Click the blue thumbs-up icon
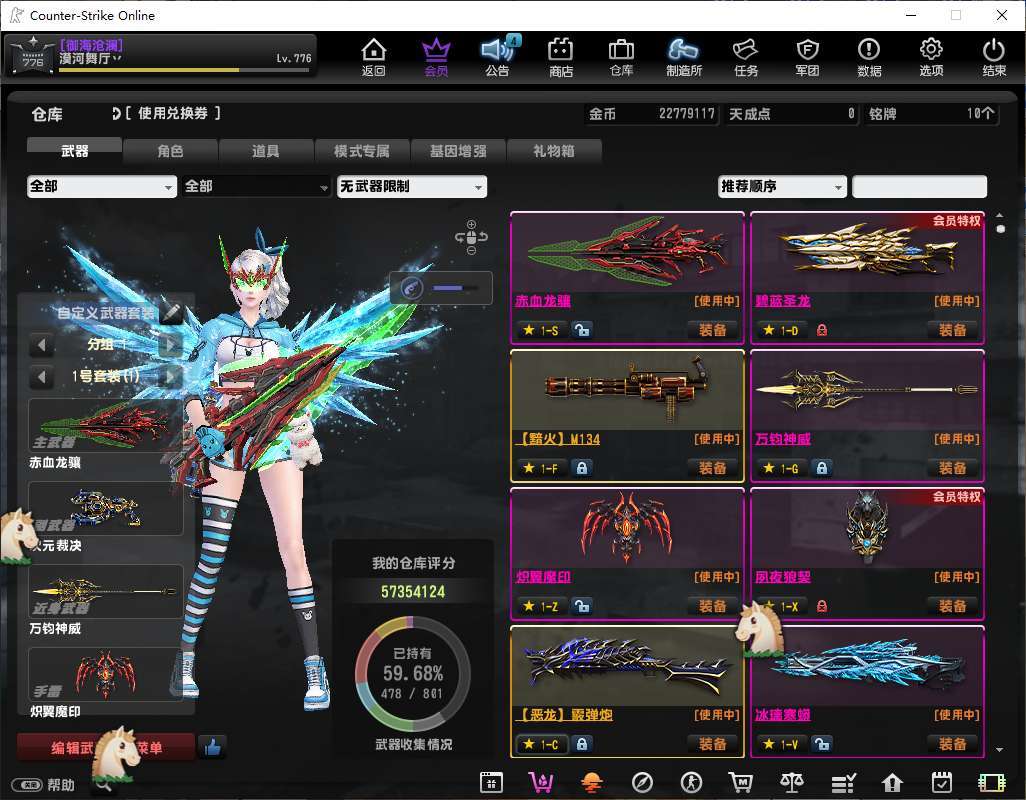1026x800 pixels. tap(212, 746)
